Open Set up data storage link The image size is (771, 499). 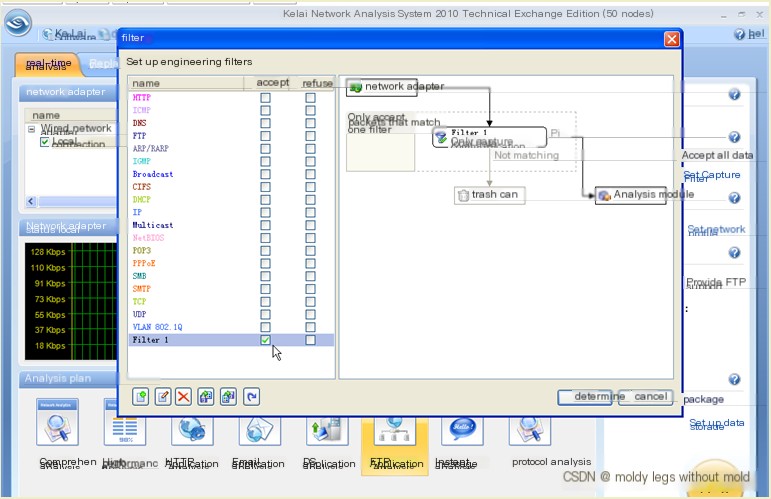coord(716,424)
